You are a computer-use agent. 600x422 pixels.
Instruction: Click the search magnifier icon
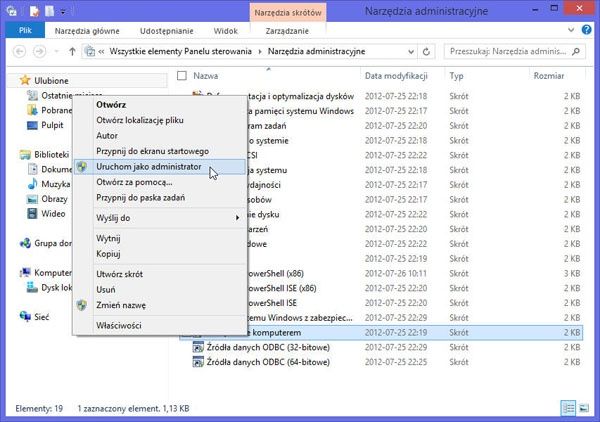tap(576, 51)
